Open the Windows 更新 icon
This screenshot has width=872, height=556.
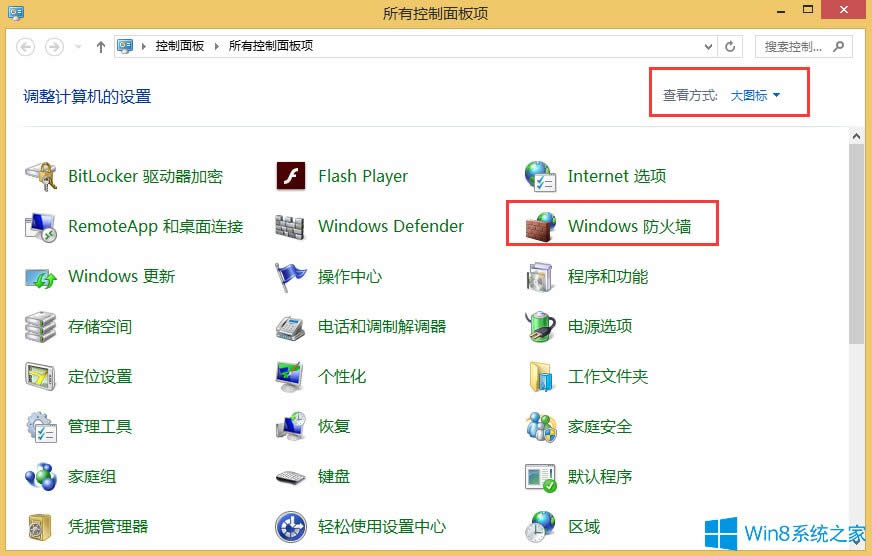click(41, 277)
